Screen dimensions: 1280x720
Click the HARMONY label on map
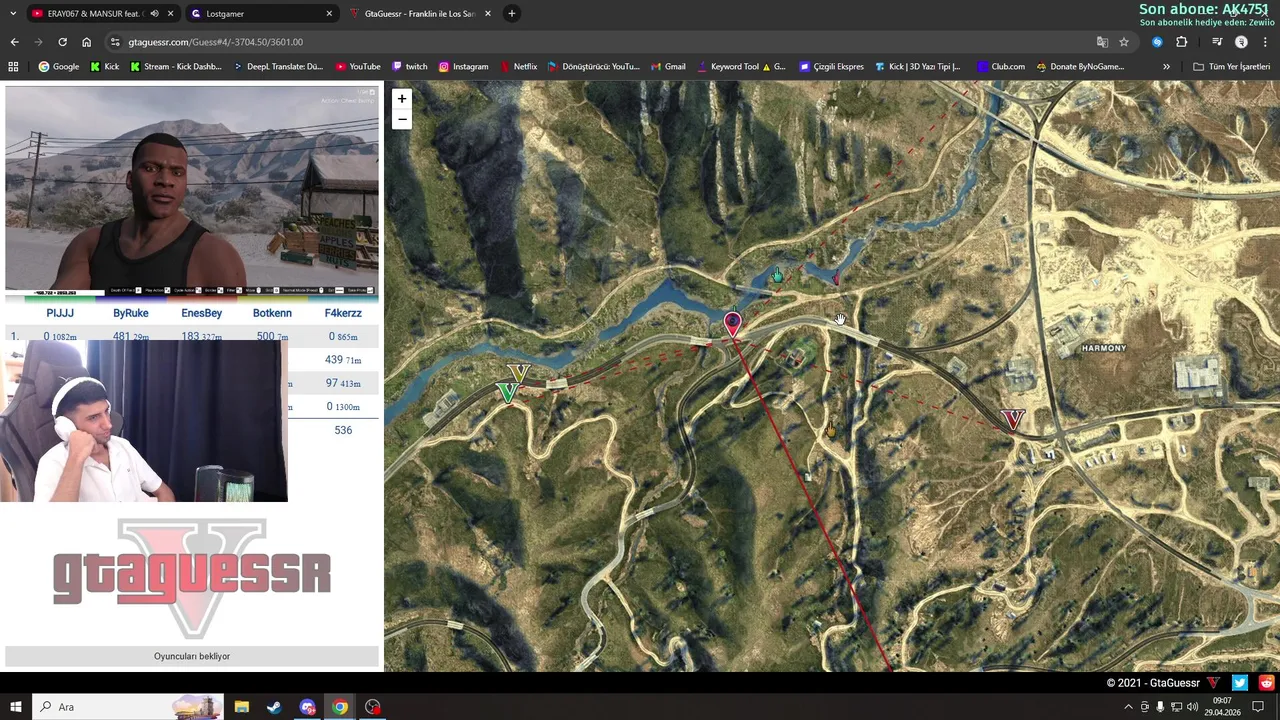pyautogui.click(x=1104, y=348)
